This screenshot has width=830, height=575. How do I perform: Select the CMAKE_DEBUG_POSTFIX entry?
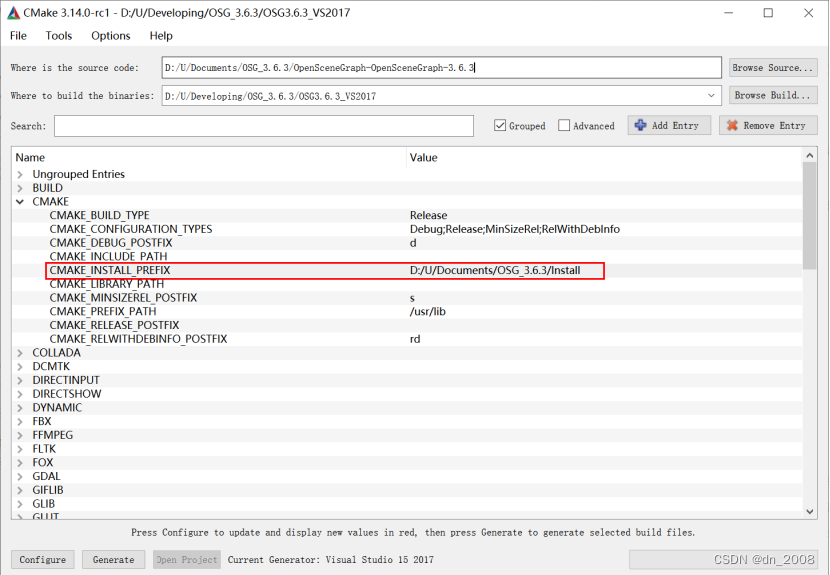111,243
